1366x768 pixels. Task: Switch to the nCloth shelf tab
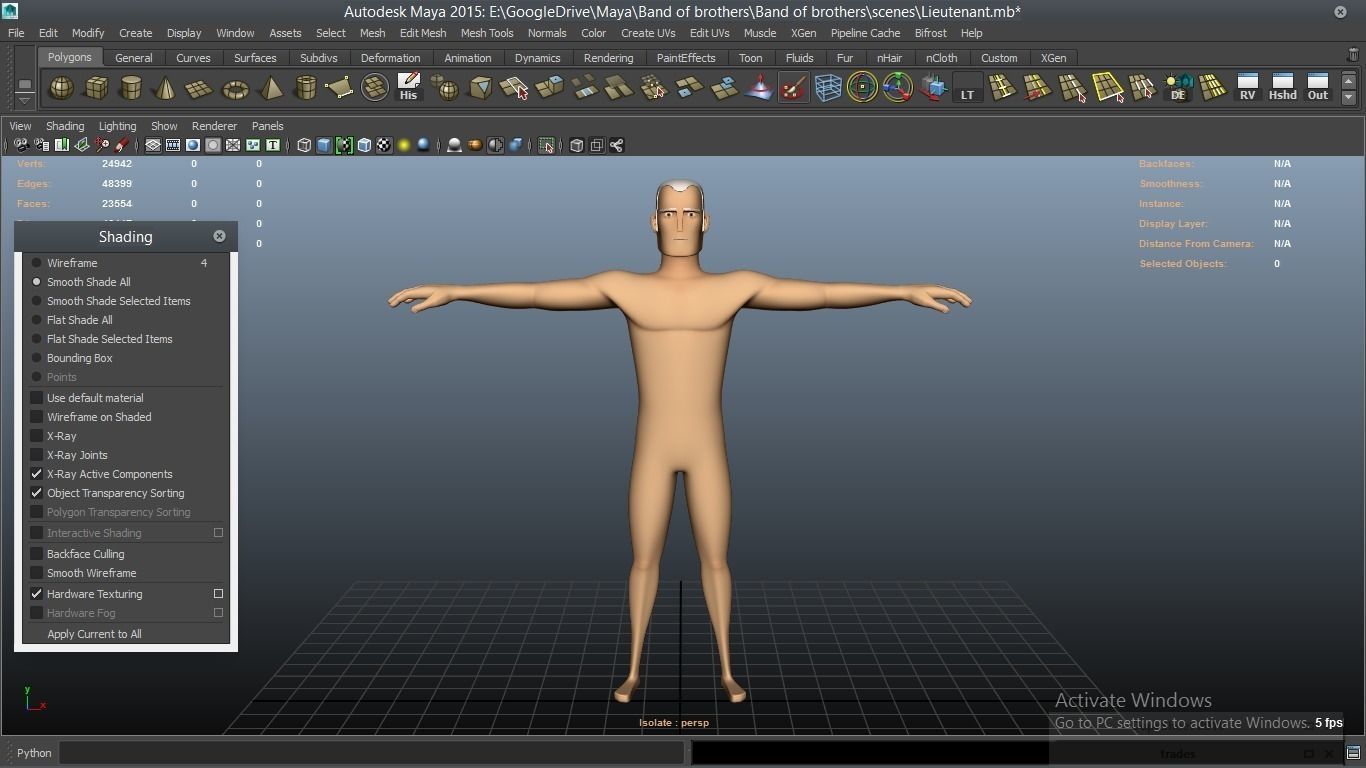click(x=941, y=58)
